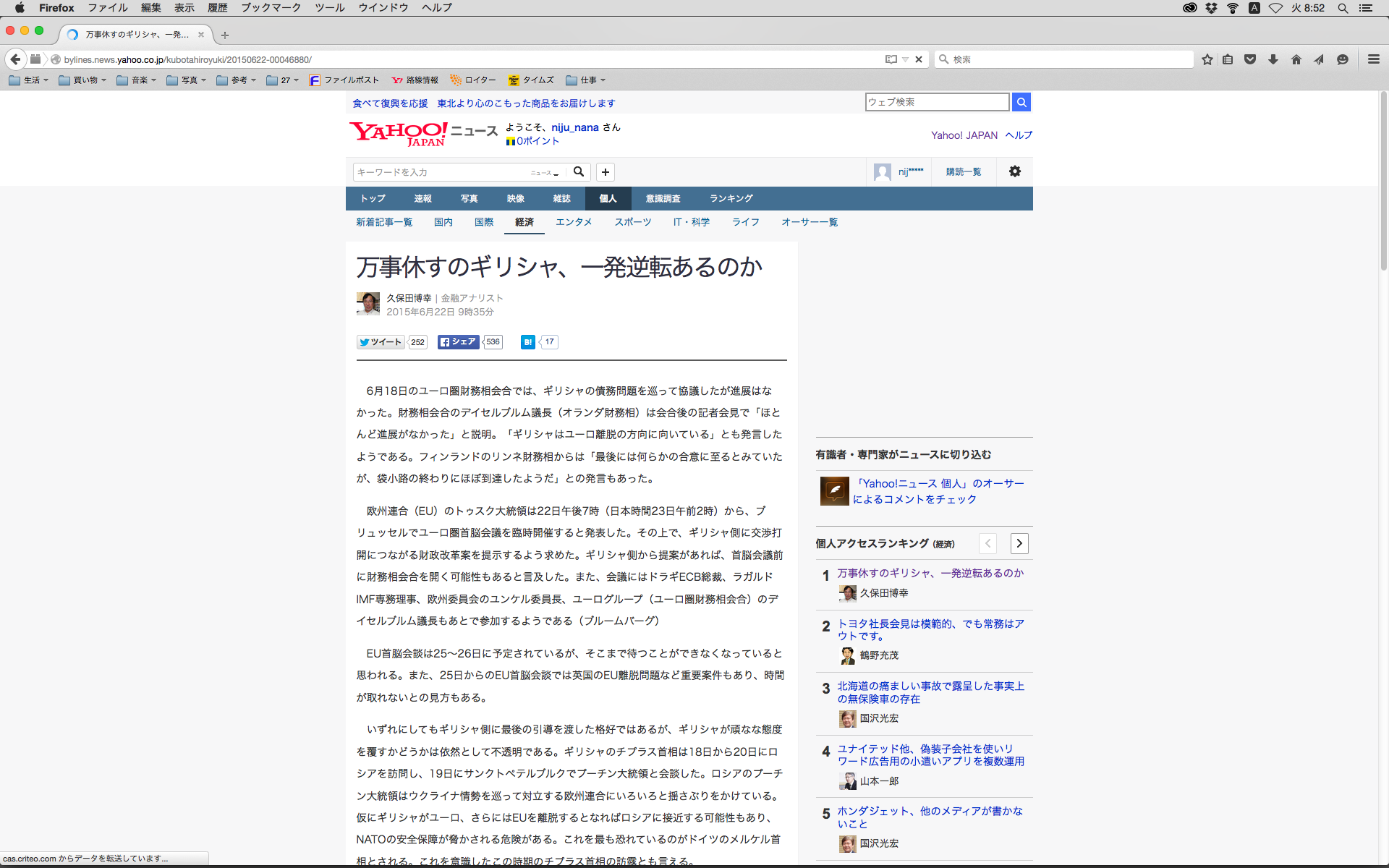Click the Pocket save icon
This screenshot has height=868, width=1389.
tap(1249, 59)
